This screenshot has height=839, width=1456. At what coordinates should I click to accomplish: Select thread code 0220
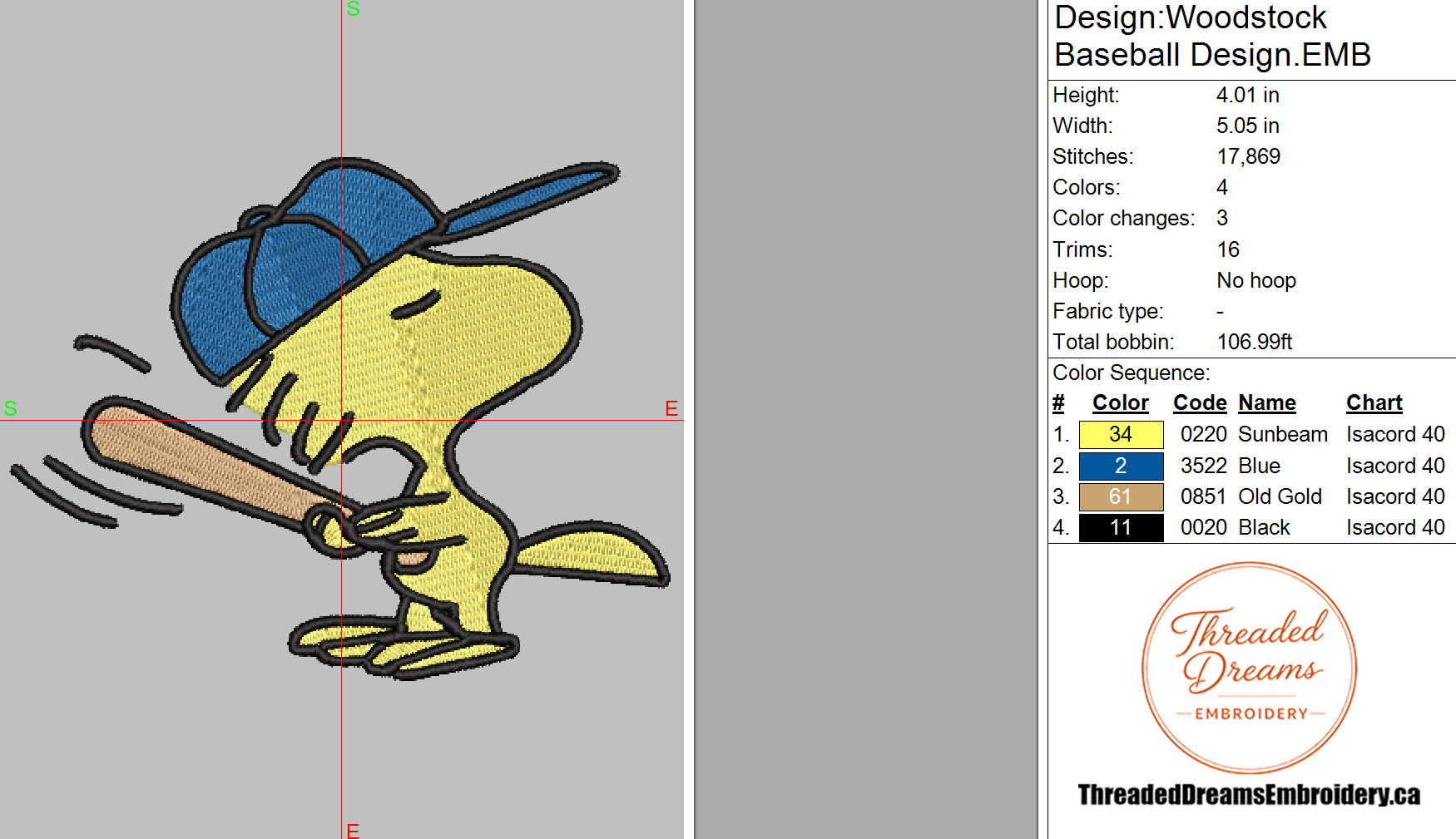[x=1204, y=435]
